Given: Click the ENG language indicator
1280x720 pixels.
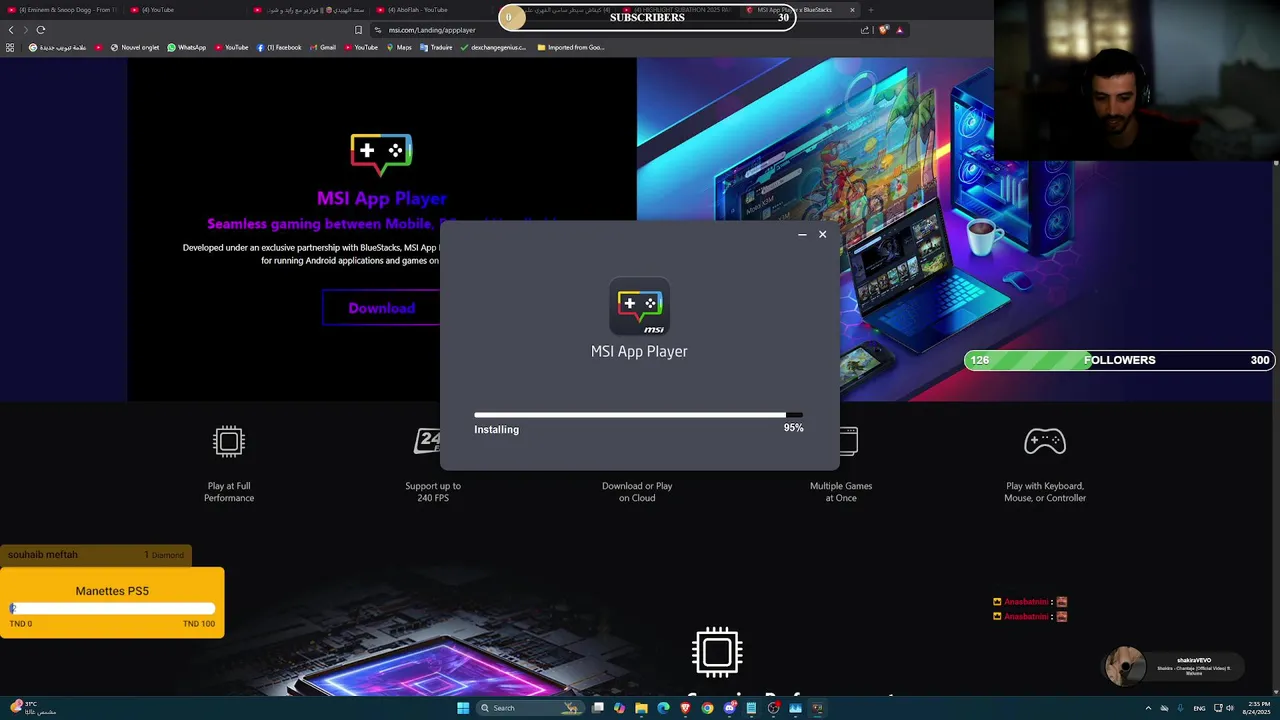Looking at the screenshot, I should click(1199, 708).
